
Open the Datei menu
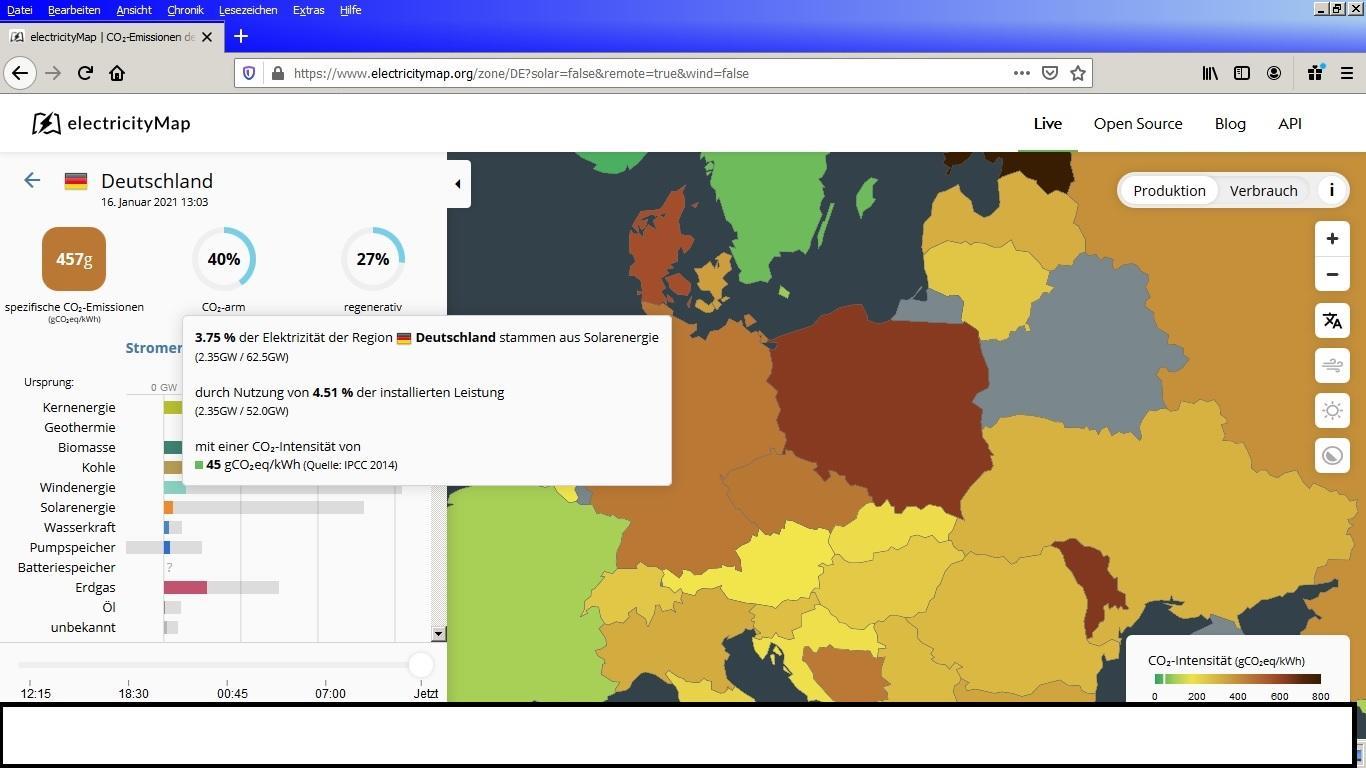pyautogui.click(x=19, y=10)
